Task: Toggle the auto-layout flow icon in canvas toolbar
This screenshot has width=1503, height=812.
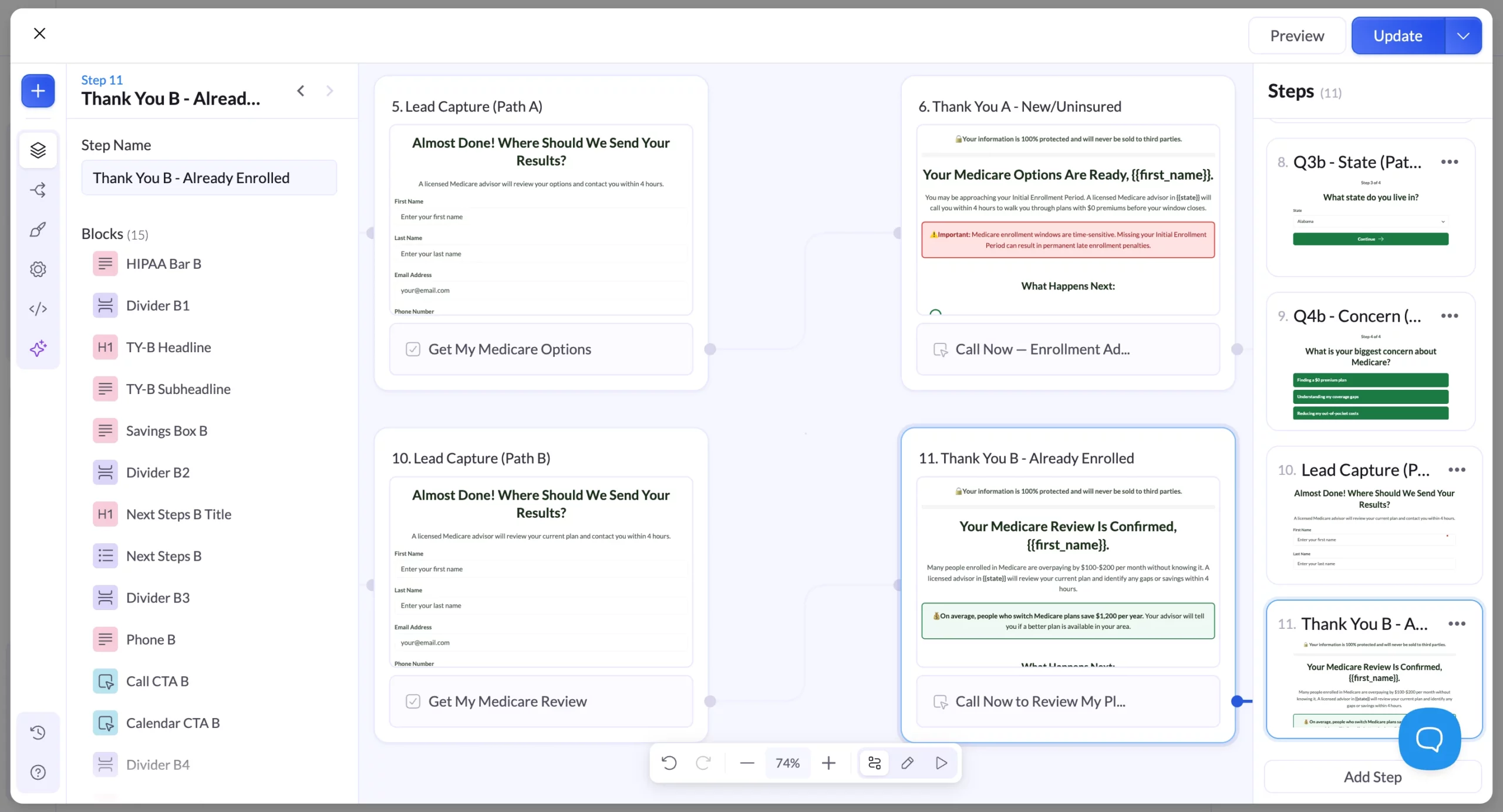Action: click(874, 763)
